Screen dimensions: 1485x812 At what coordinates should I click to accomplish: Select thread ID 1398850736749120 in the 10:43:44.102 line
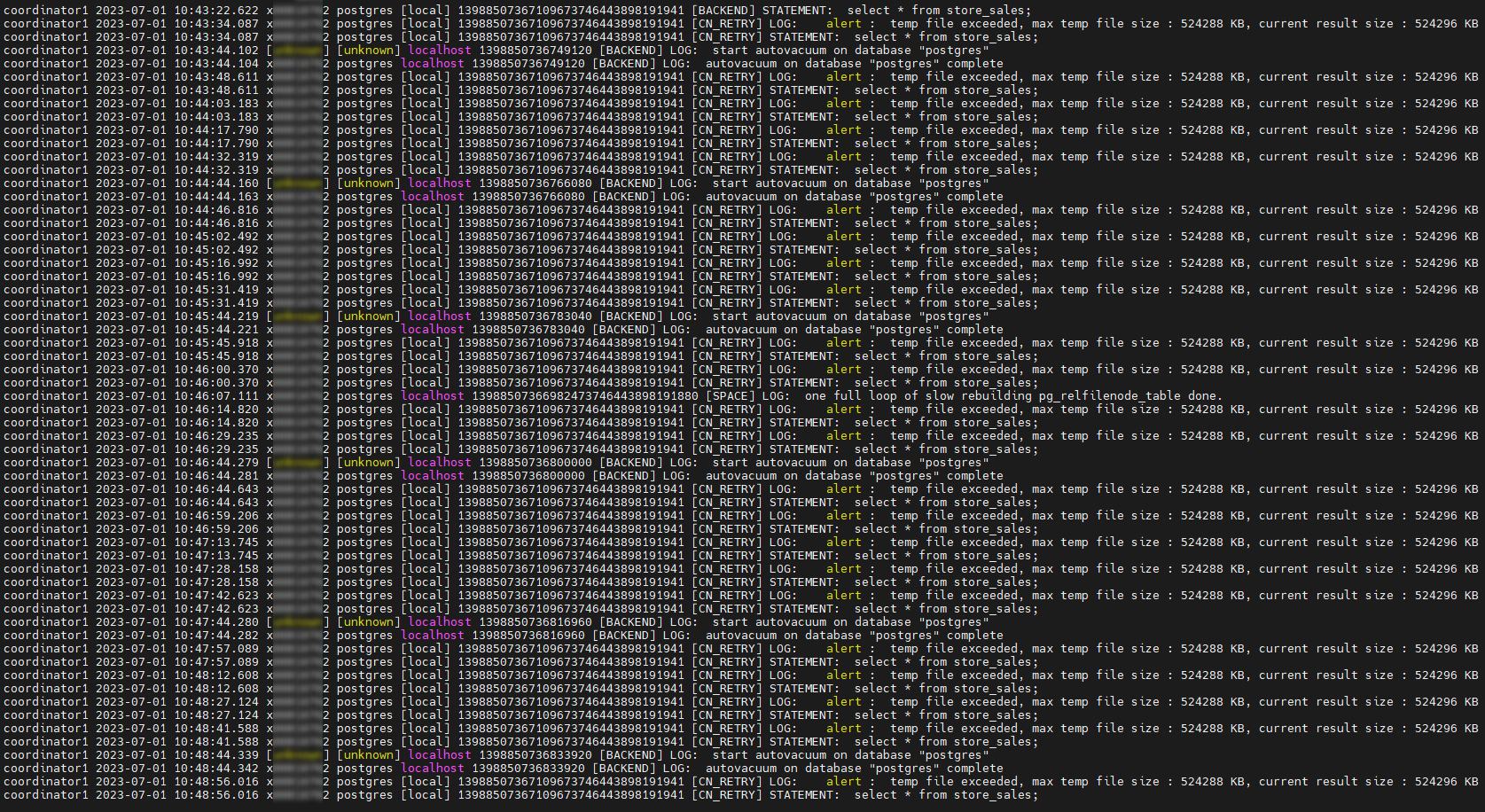(535, 51)
